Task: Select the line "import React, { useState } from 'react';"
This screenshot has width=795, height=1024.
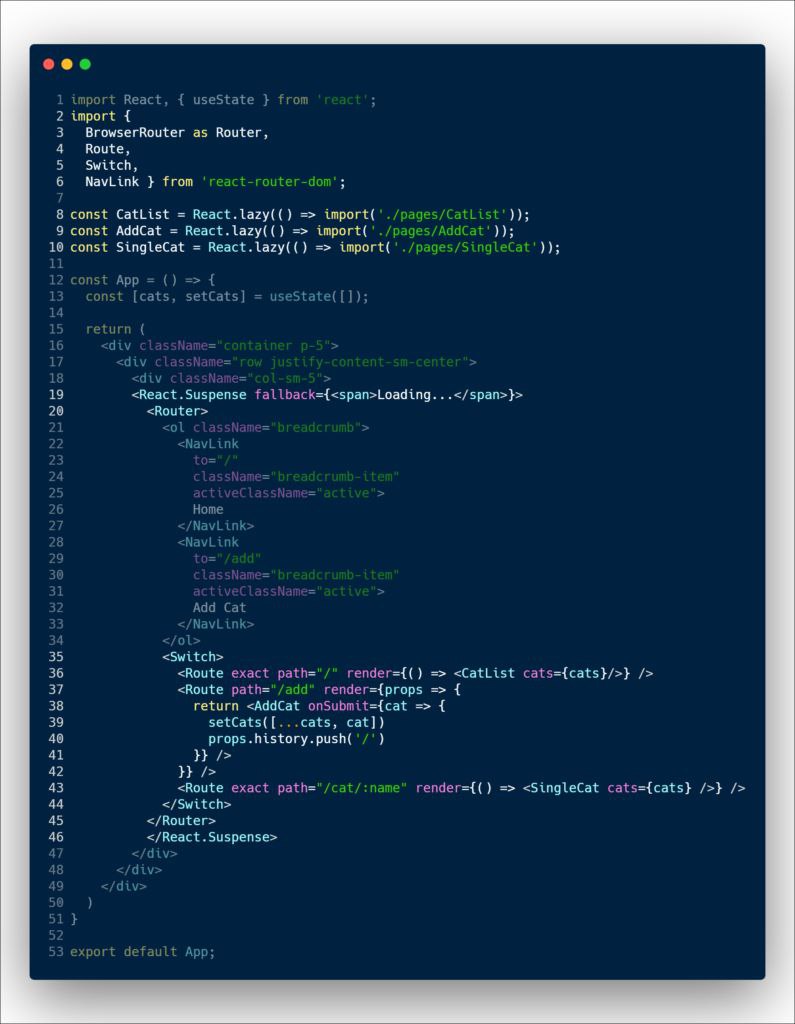Action: coord(223,100)
